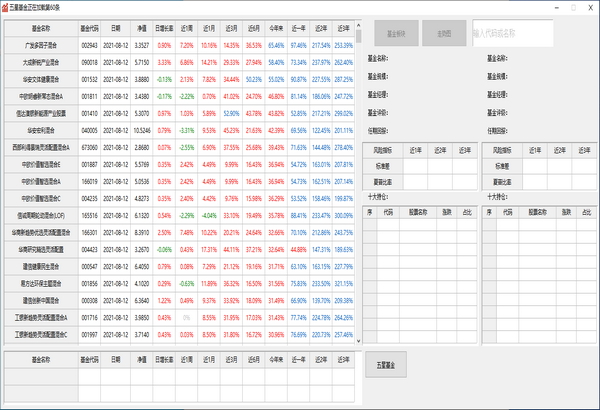Click the 今年来 column header in top table
This screenshot has height=410, width=600.
(x=276, y=30)
